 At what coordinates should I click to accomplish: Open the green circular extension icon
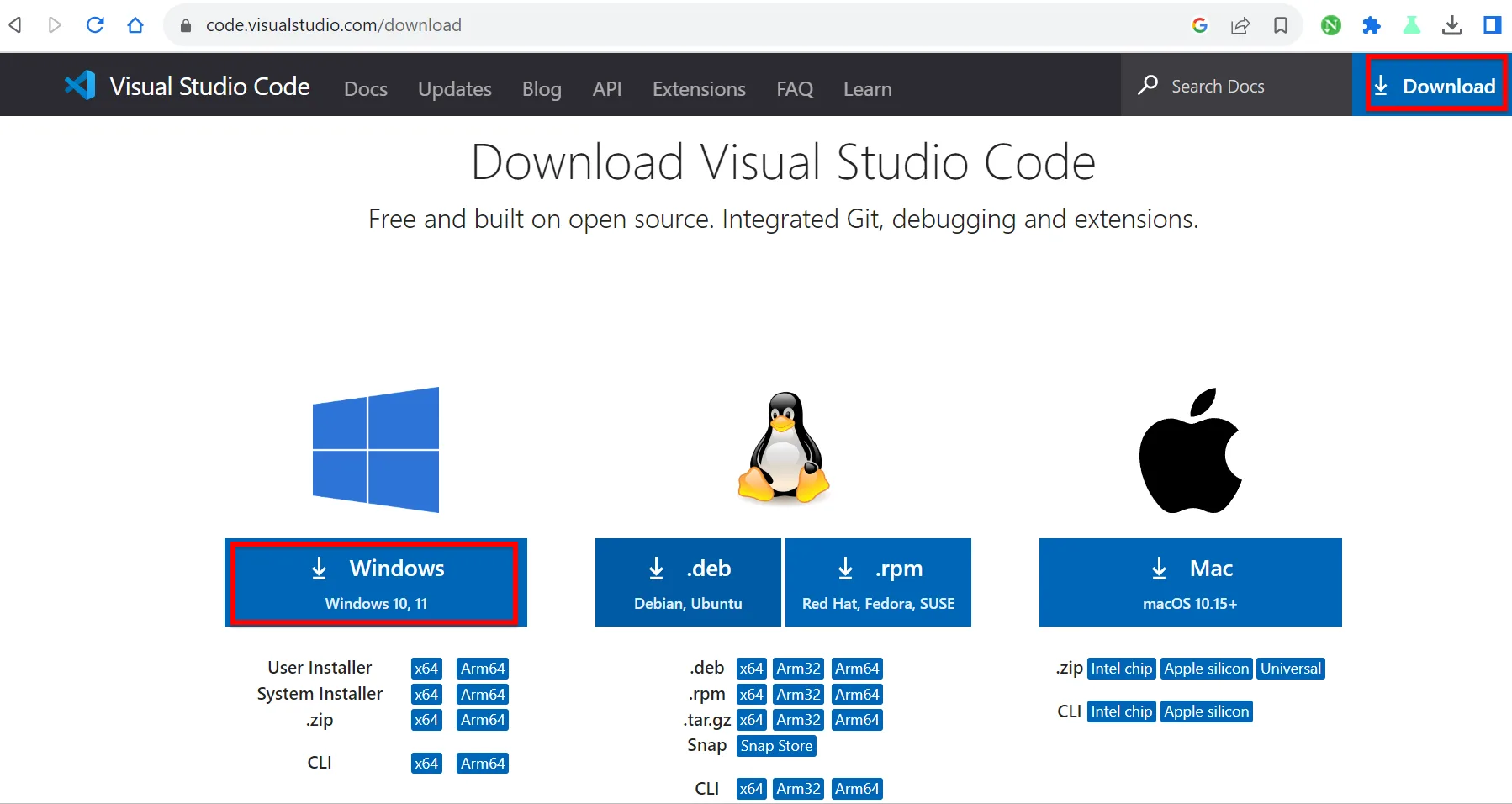[1331, 25]
